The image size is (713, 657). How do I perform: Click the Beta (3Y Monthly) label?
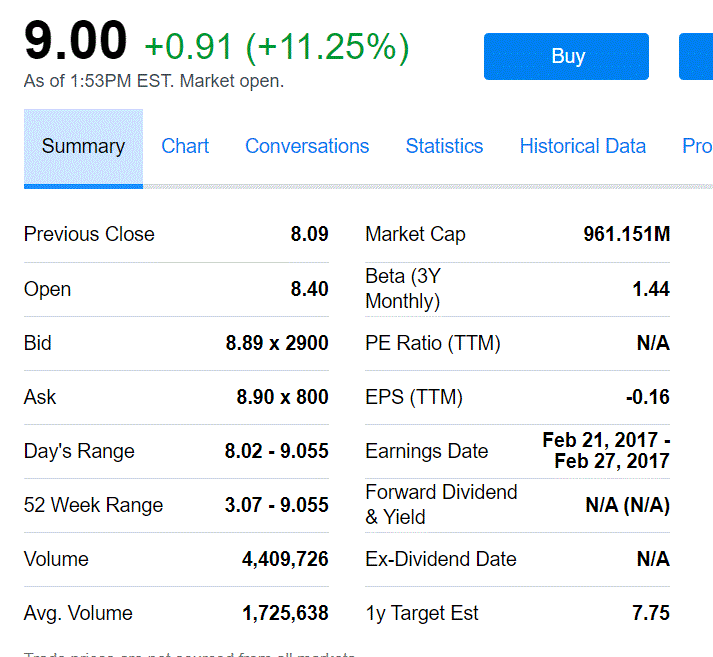(x=403, y=289)
